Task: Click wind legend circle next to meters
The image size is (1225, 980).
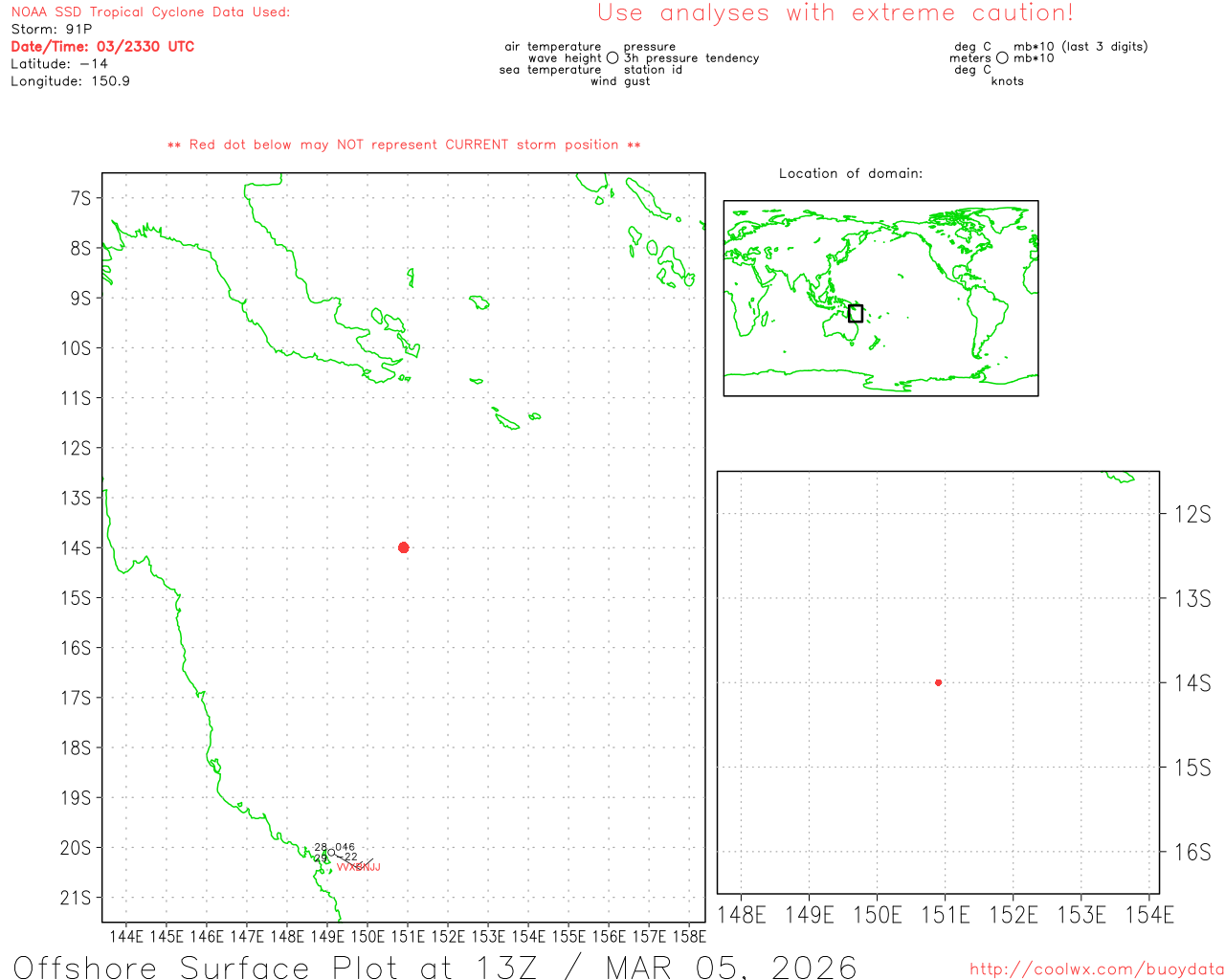Action: tap(1002, 58)
